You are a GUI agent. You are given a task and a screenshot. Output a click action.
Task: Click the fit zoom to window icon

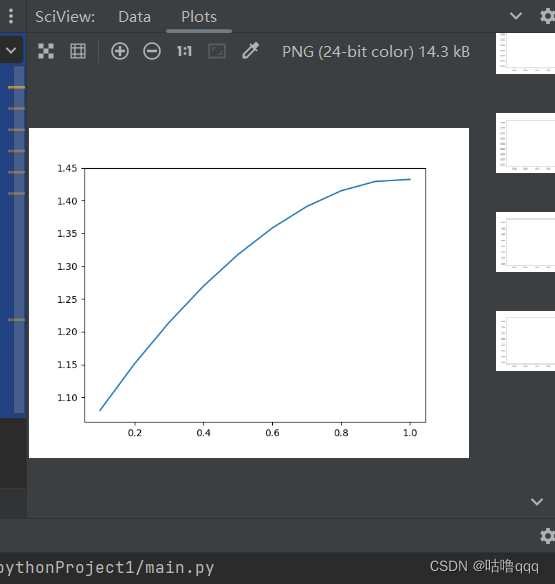[217, 51]
